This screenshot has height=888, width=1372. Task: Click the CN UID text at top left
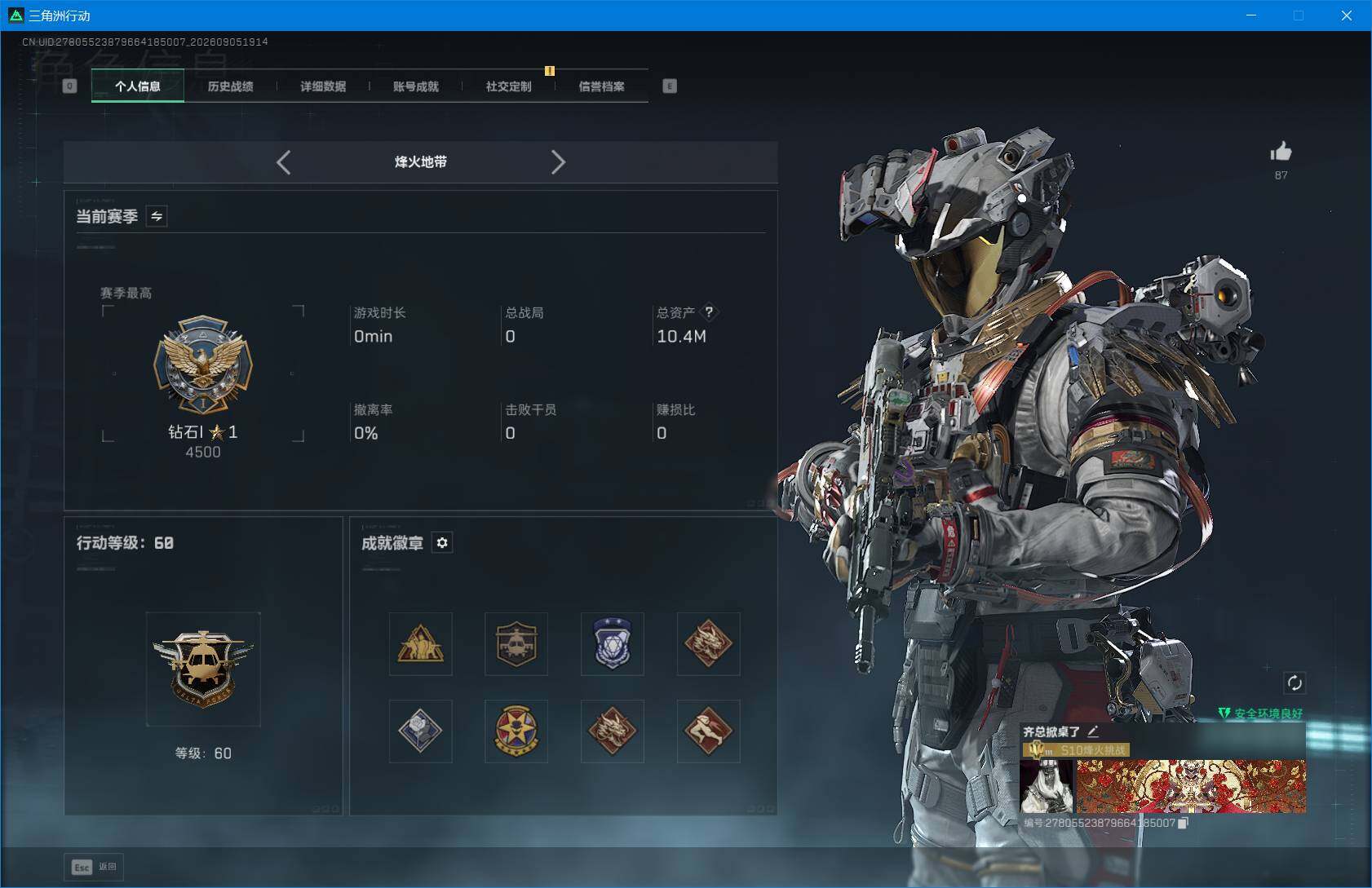[x=145, y=42]
